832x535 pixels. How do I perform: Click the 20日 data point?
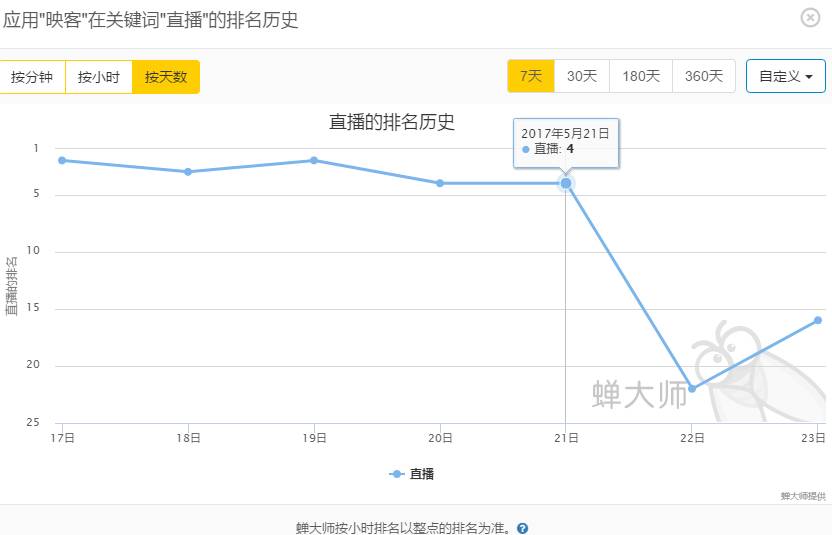coord(440,183)
